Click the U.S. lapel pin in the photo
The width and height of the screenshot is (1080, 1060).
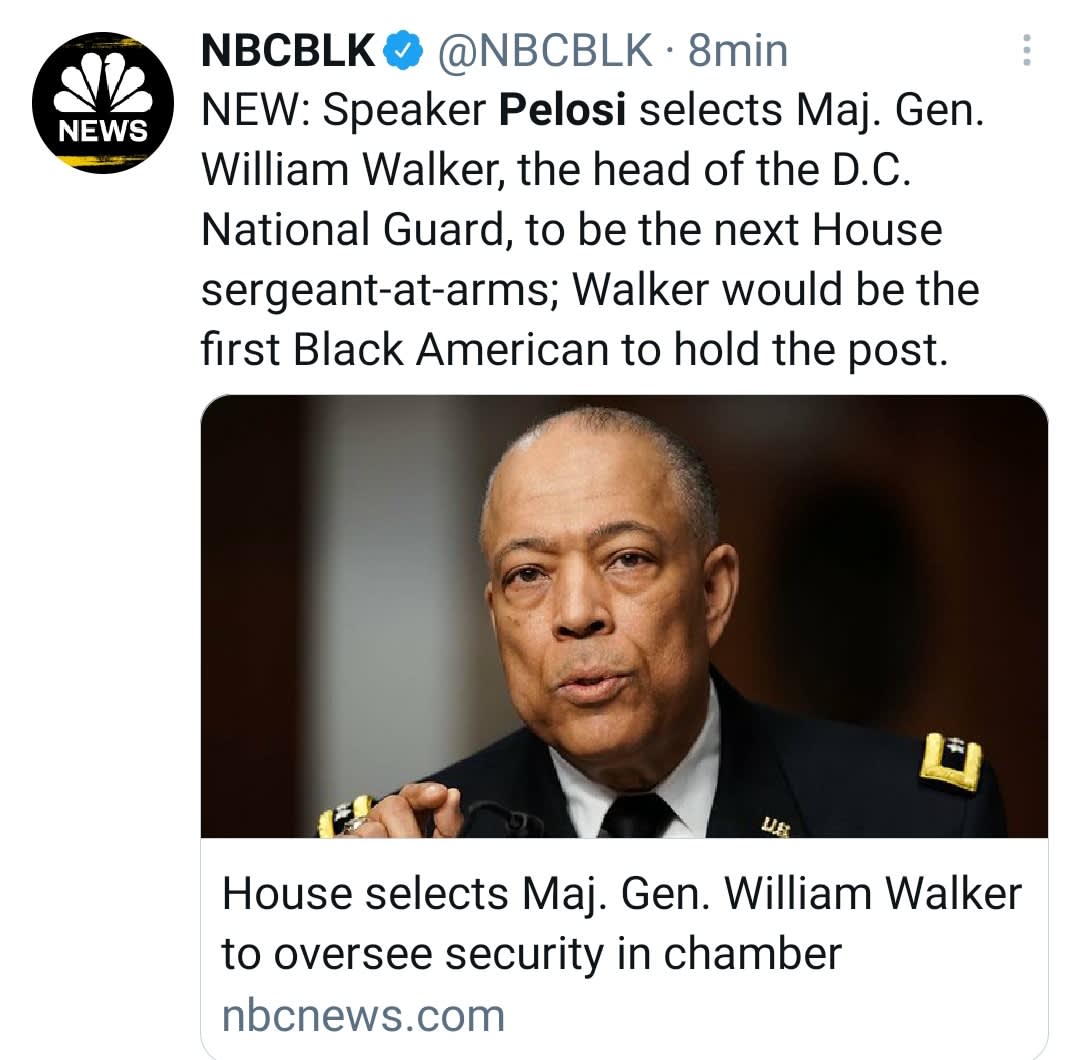(772, 824)
